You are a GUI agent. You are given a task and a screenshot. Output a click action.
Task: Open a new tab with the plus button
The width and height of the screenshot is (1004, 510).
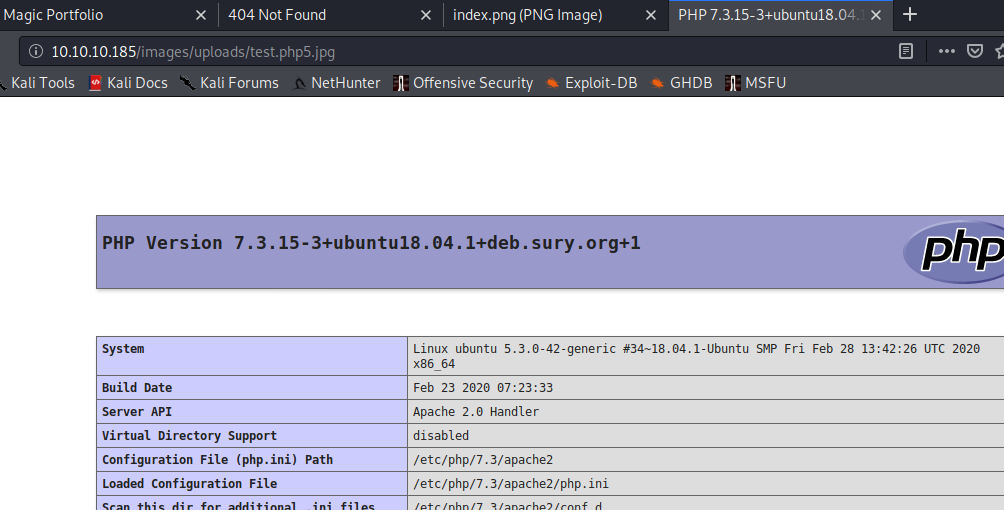910,15
